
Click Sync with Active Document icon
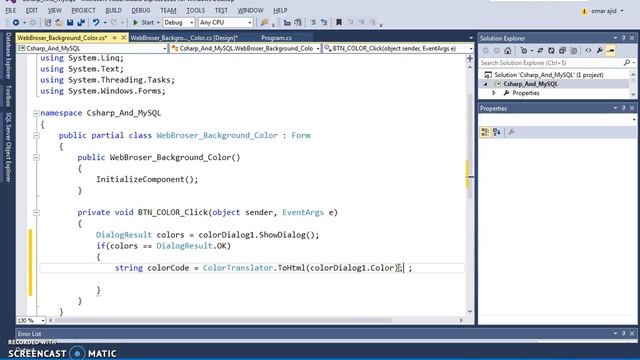pos(540,51)
